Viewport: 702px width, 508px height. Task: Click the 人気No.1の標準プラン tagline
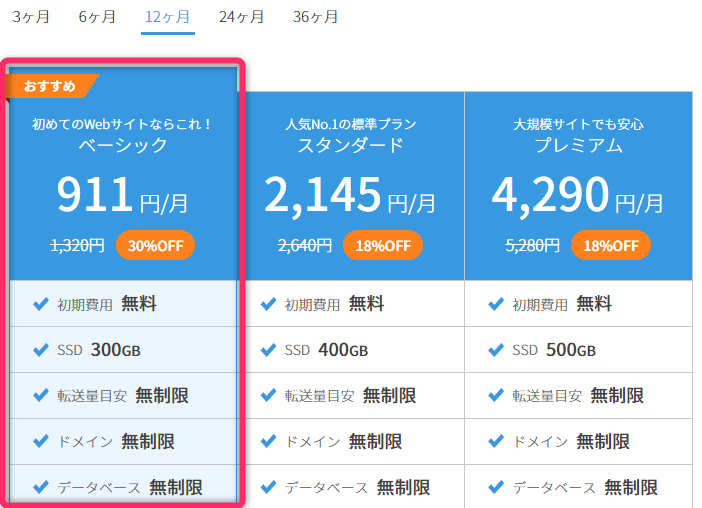click(351, 124)
